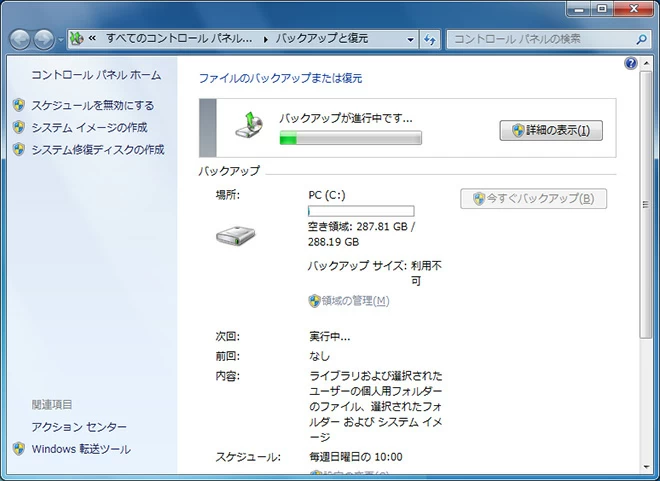660x481 pixels.
Task: Open システム イメージの作成 from sidebar
Action: 89,127
